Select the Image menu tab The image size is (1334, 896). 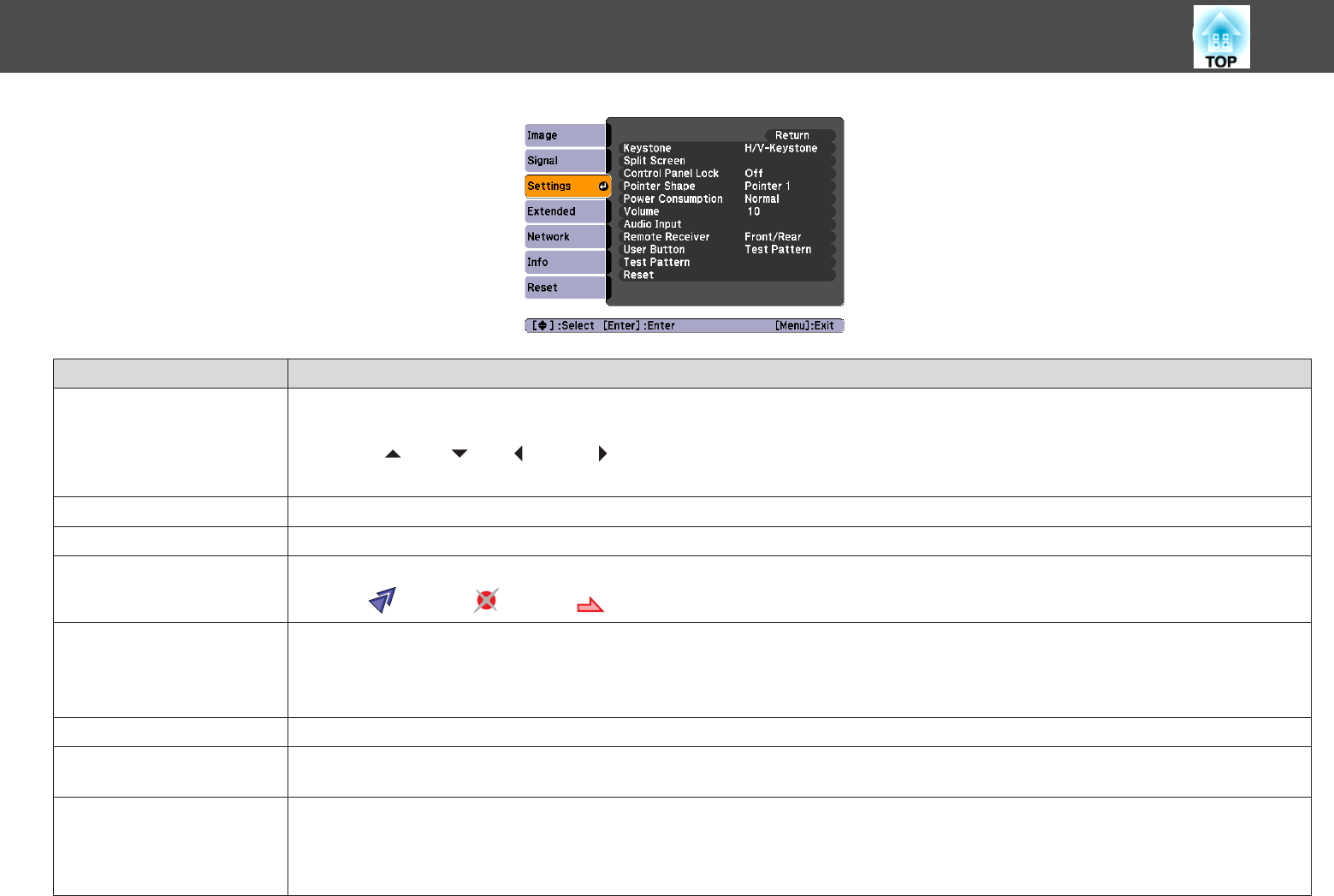[x=565, y=135]
